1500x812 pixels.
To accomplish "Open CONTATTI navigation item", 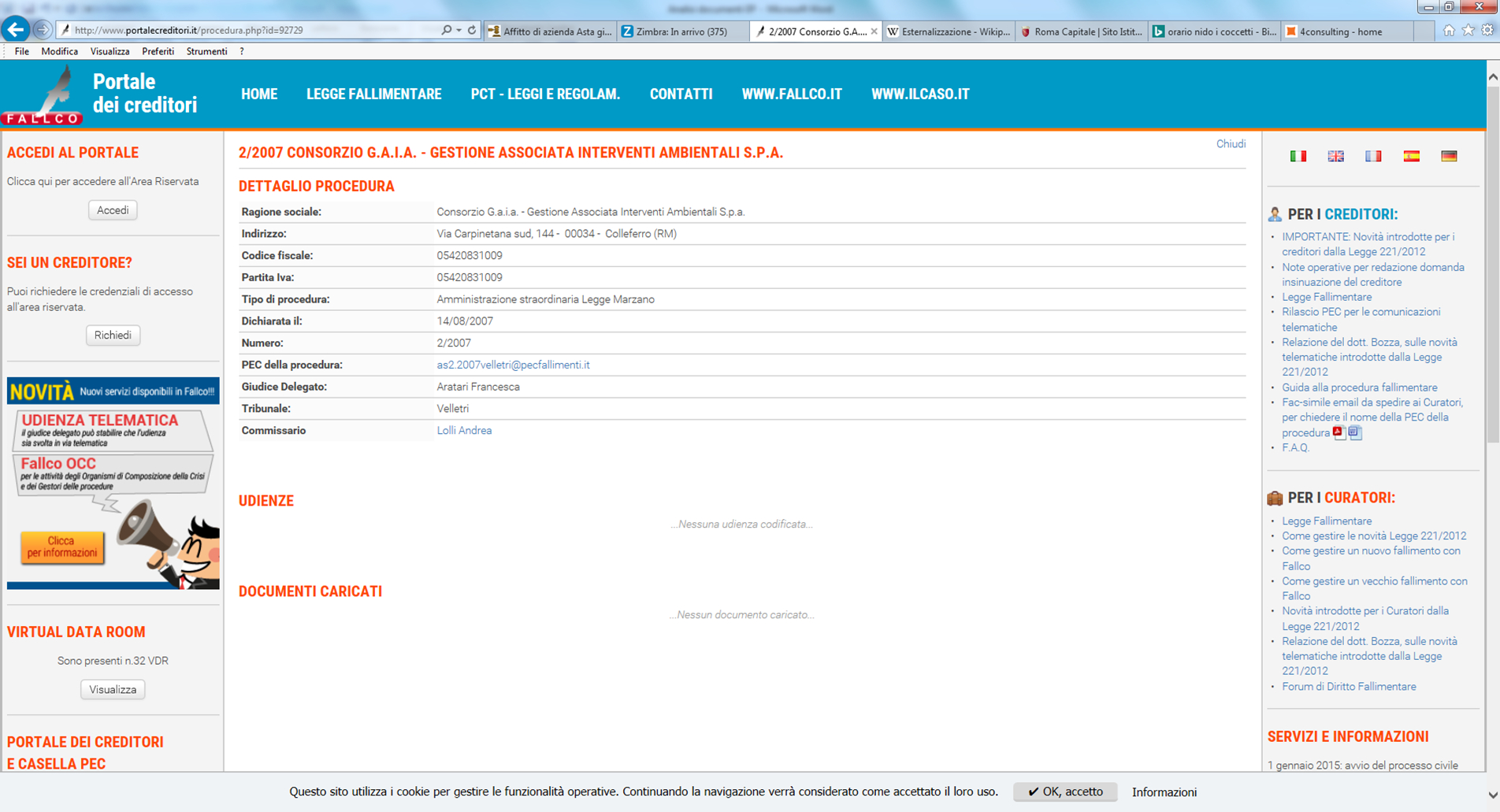I will [x=681, y=94].
